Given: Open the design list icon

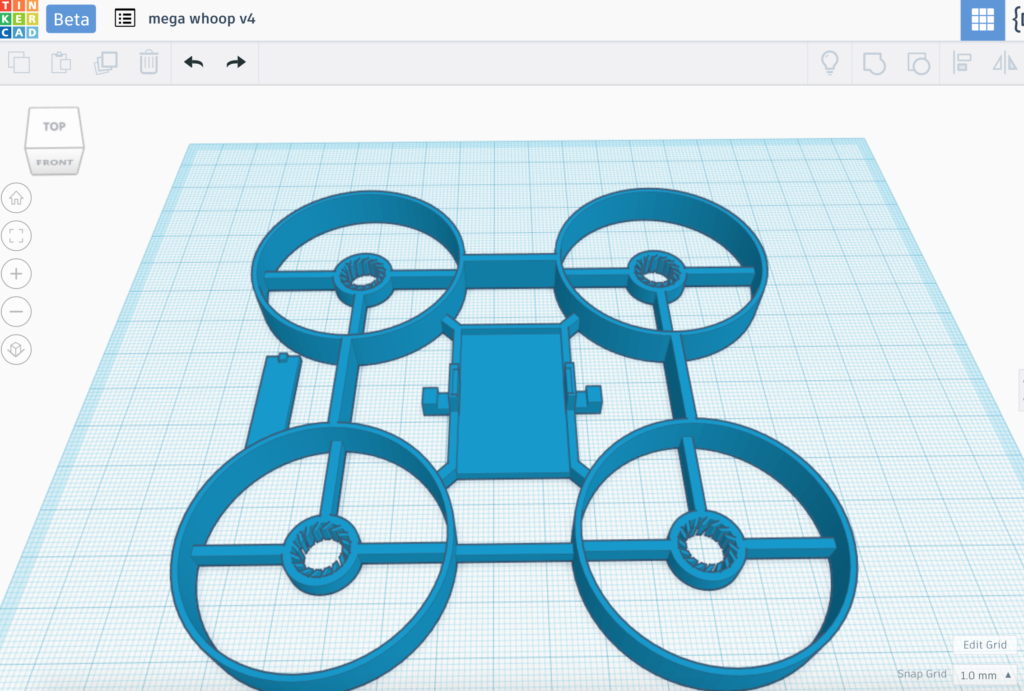Looking at the screenshot, I should [x=125, y=18].
